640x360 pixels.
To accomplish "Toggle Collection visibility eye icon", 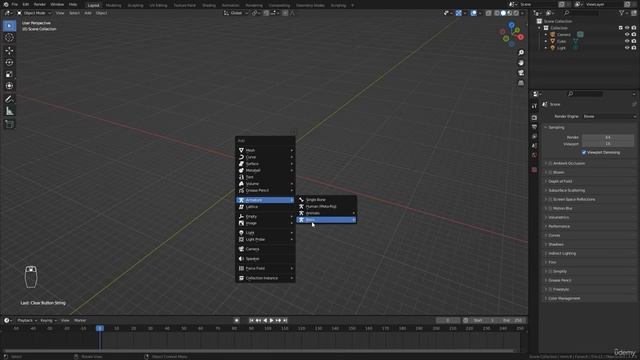I will click(627, 28).
